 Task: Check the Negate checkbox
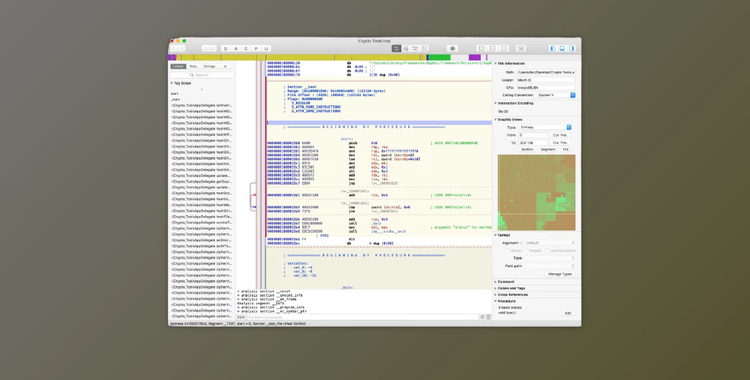pyautogui.click(x=528, y=250)
